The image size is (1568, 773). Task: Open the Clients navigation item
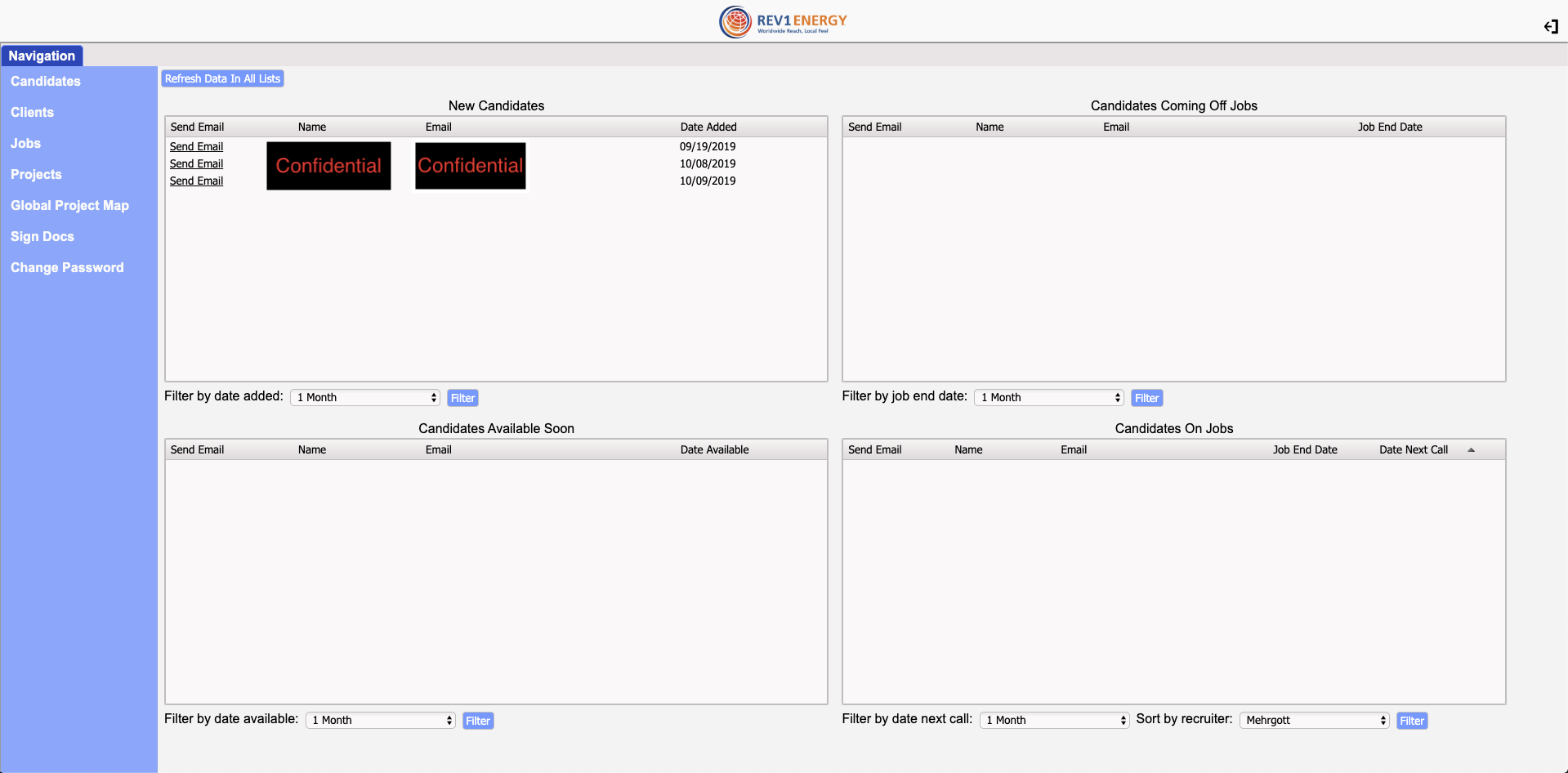[x=32, y=113]
